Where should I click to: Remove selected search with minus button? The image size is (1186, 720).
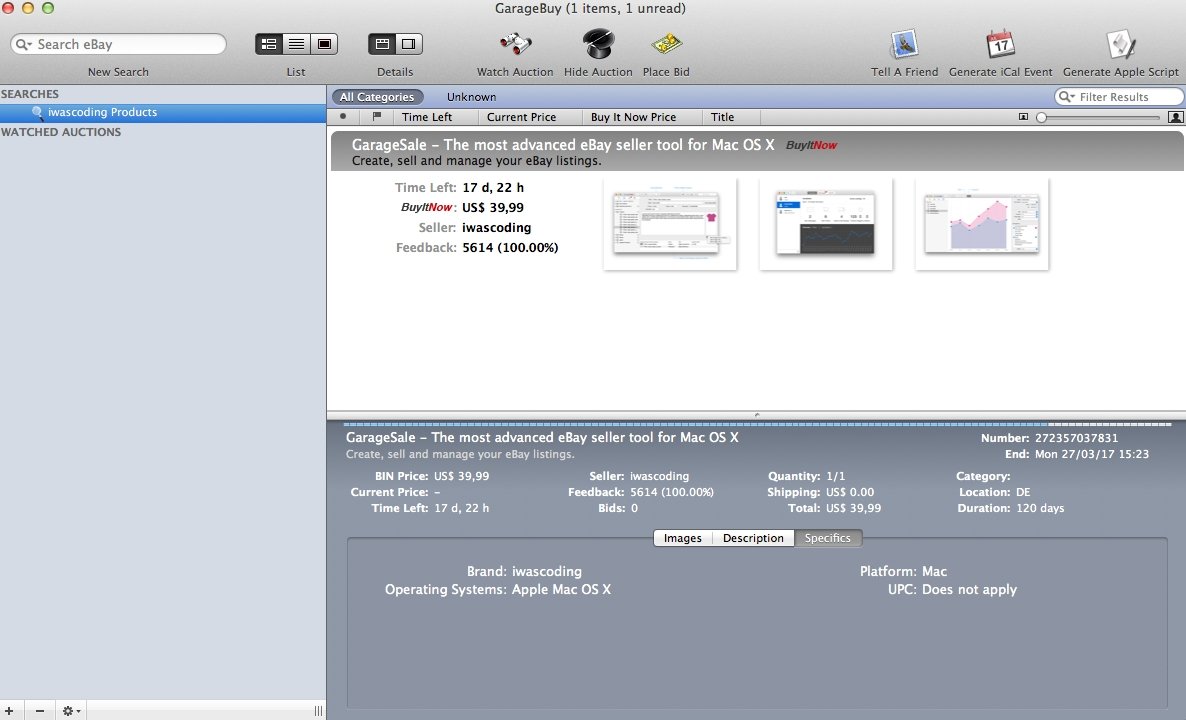click(39, 711)
